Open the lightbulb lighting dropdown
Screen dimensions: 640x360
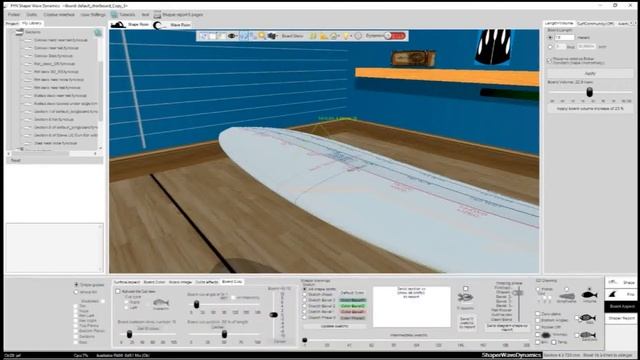pos(347,36)
